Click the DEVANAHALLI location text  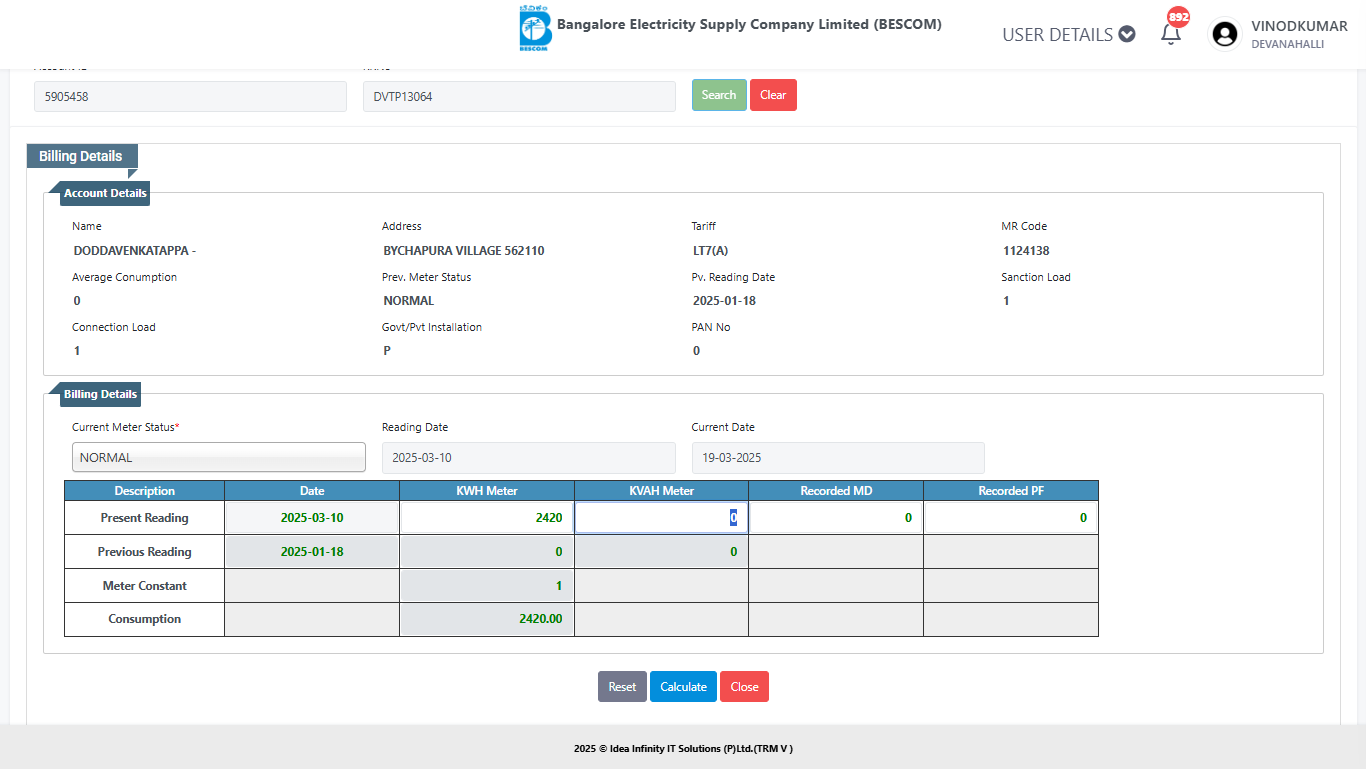[x=1288, y=45]
